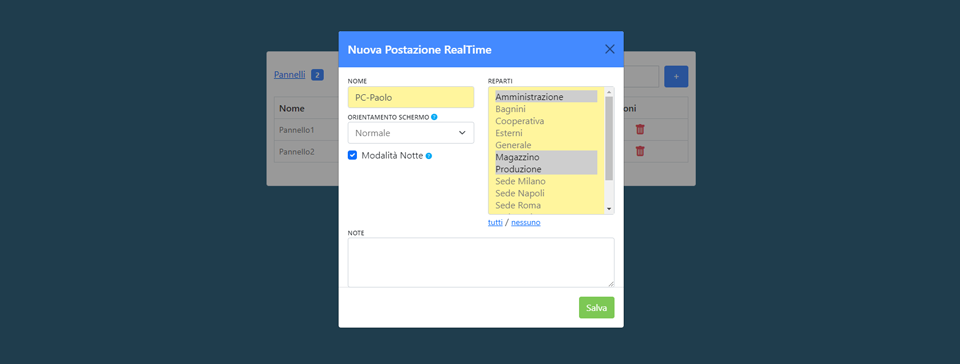Viewport: 960px width, 364px height.
Task: Click the tutti link
Action: (x=495, y=223)
